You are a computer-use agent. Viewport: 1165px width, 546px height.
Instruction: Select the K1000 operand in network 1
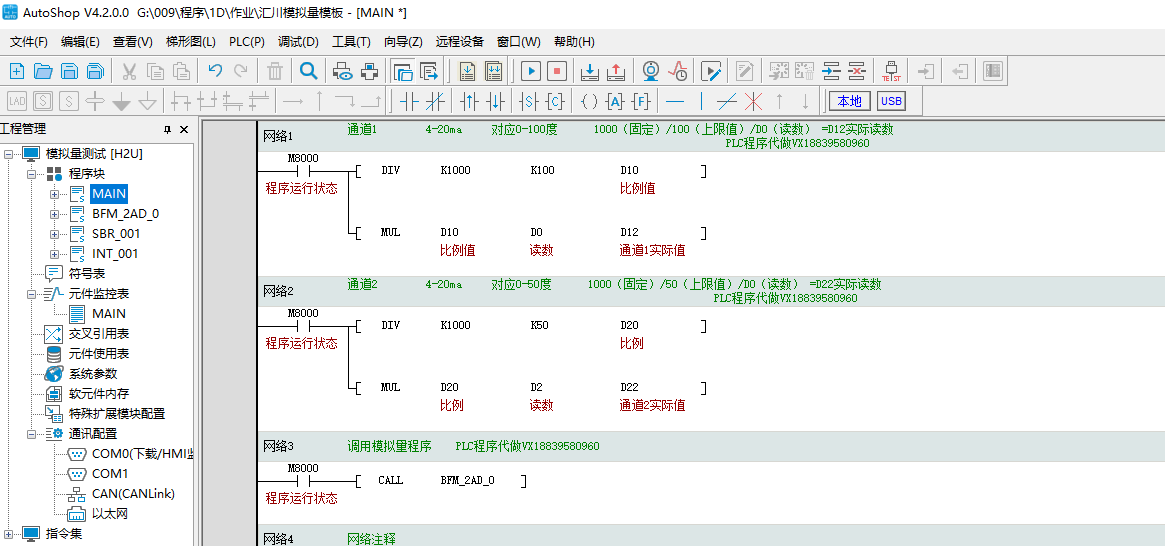455,171
